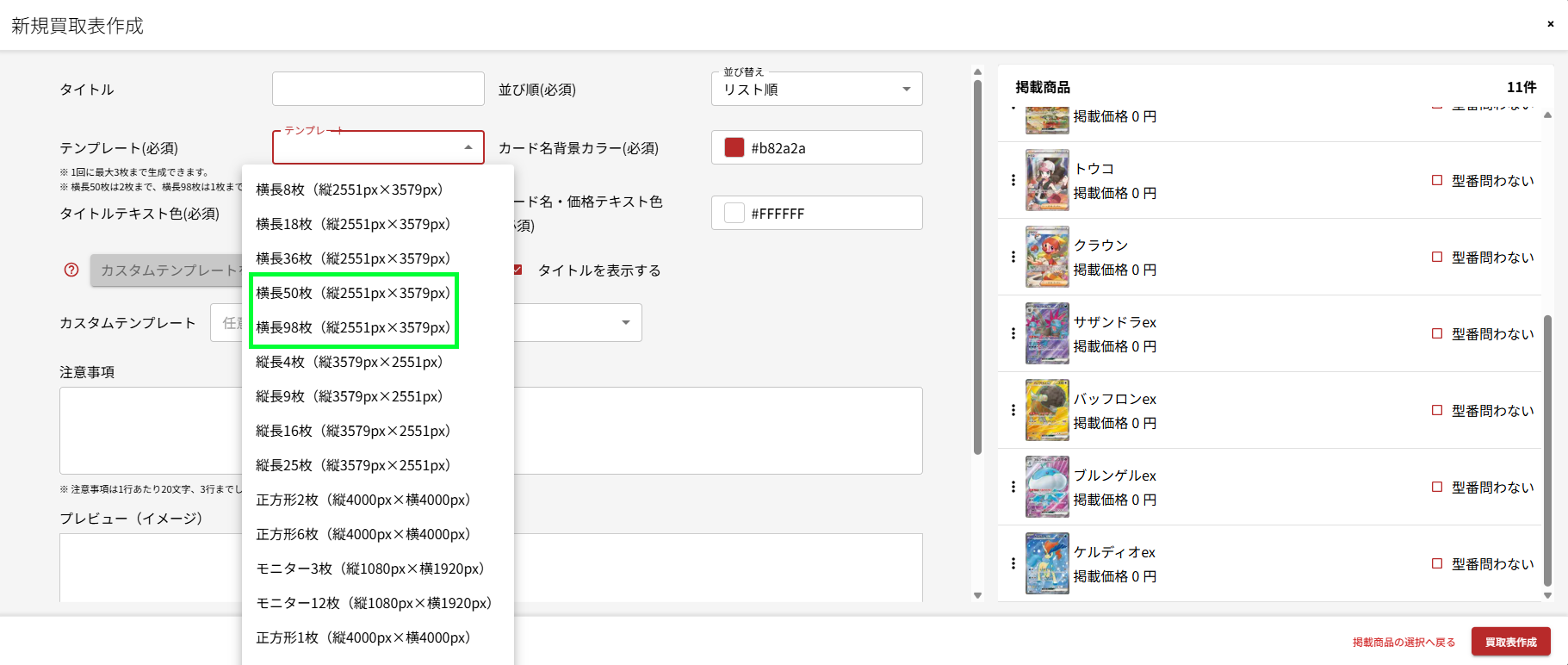The height and width of the screenshot is (665, 1568).
Task: Open the three-dot menu for バッフロンex
Action: 1013,410
